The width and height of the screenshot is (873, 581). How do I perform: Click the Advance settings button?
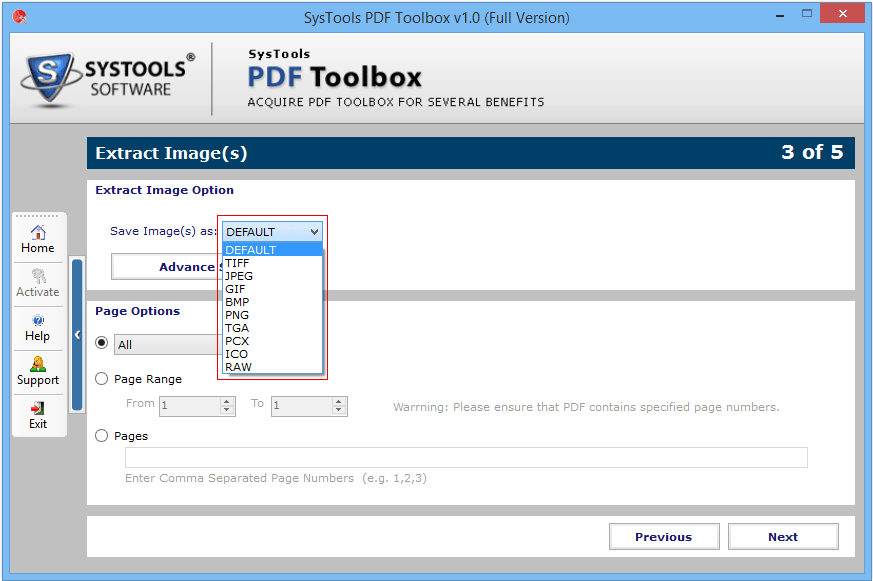pyautogui.click(x=167, y=267)
